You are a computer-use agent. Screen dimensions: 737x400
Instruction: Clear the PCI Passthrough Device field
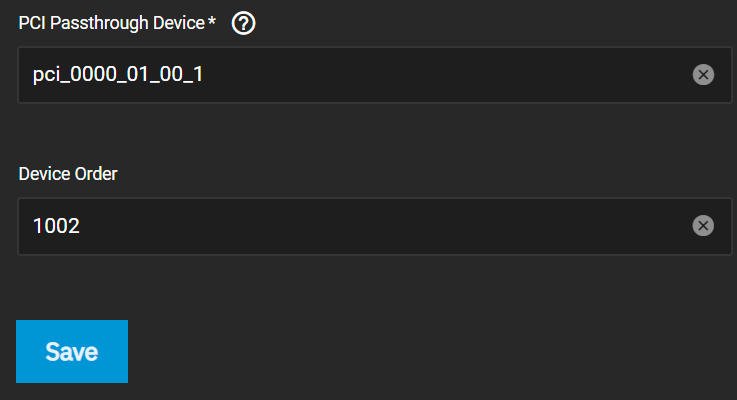[703, 75]
